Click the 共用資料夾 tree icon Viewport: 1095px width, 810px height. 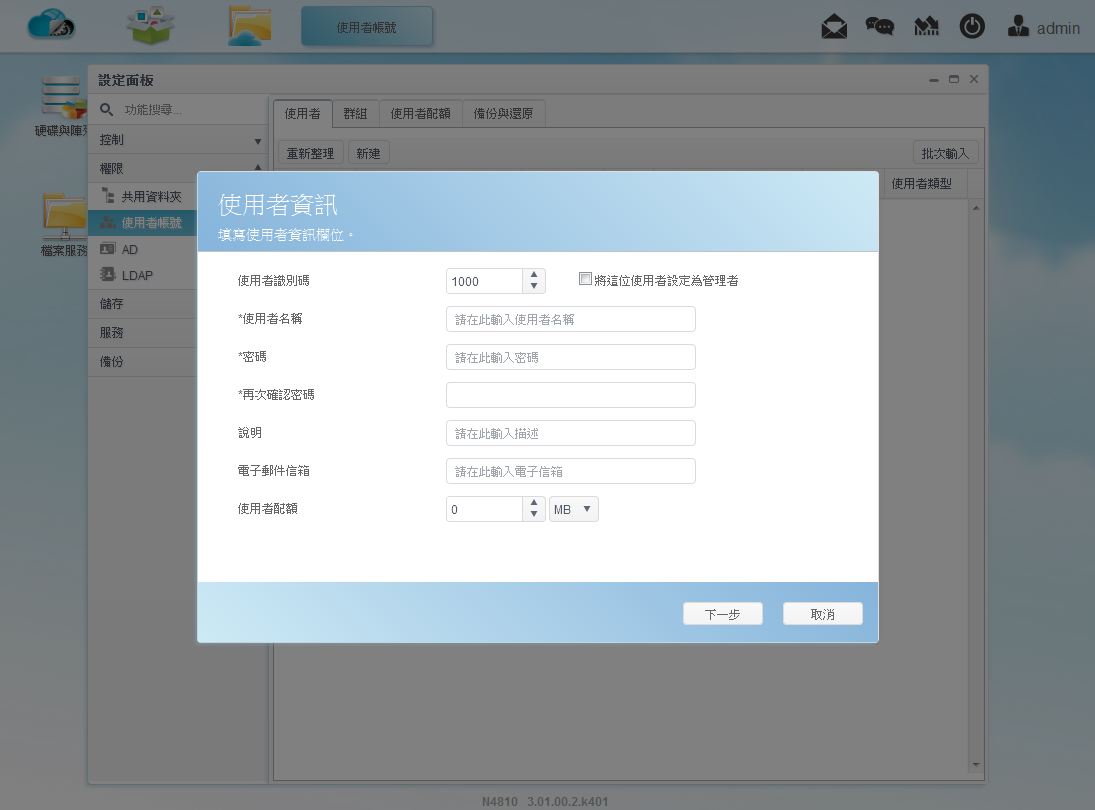pyautogui.click(x=108, y=196)
